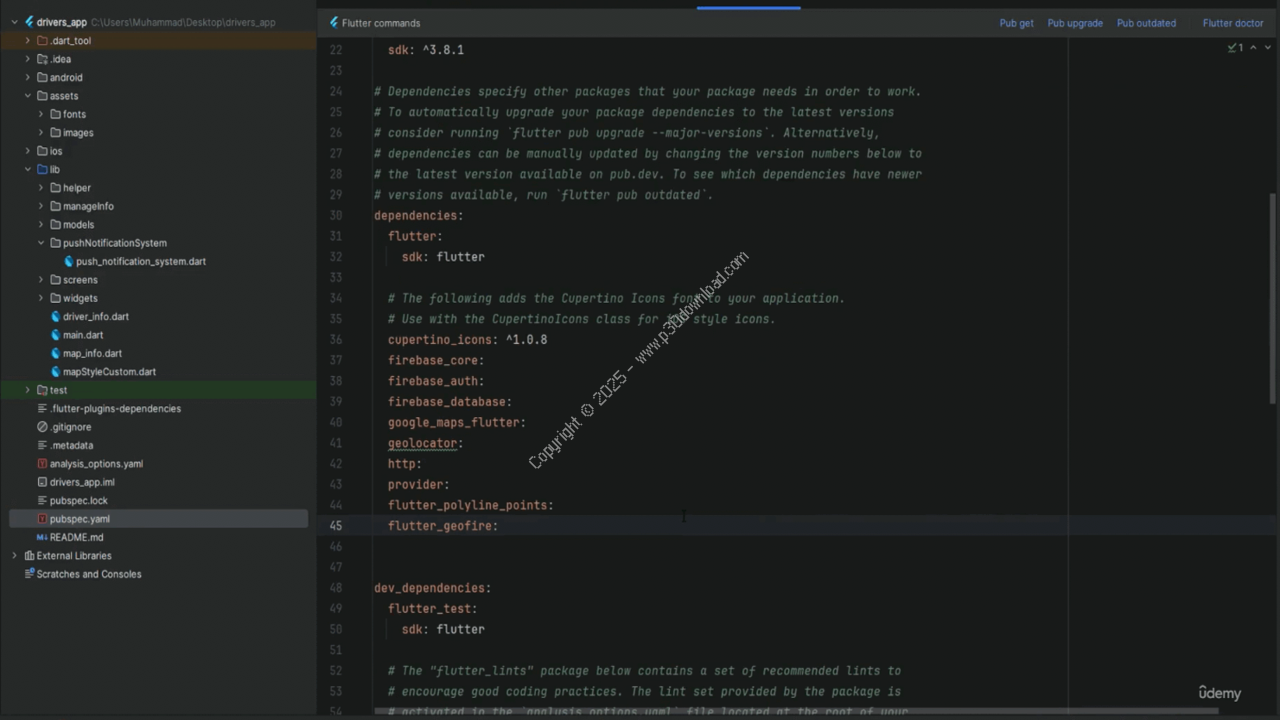
Task: Click the README.md markdown icon
Action: 42,537
